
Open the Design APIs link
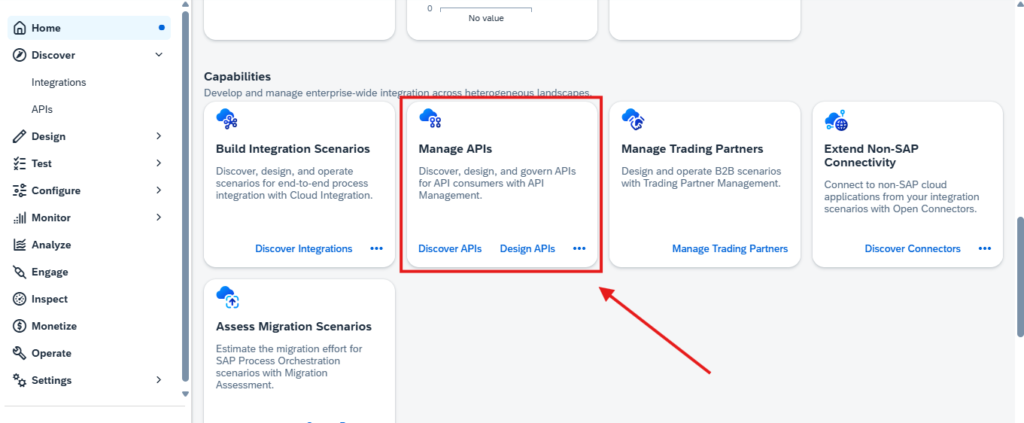(x=528, y=249)
